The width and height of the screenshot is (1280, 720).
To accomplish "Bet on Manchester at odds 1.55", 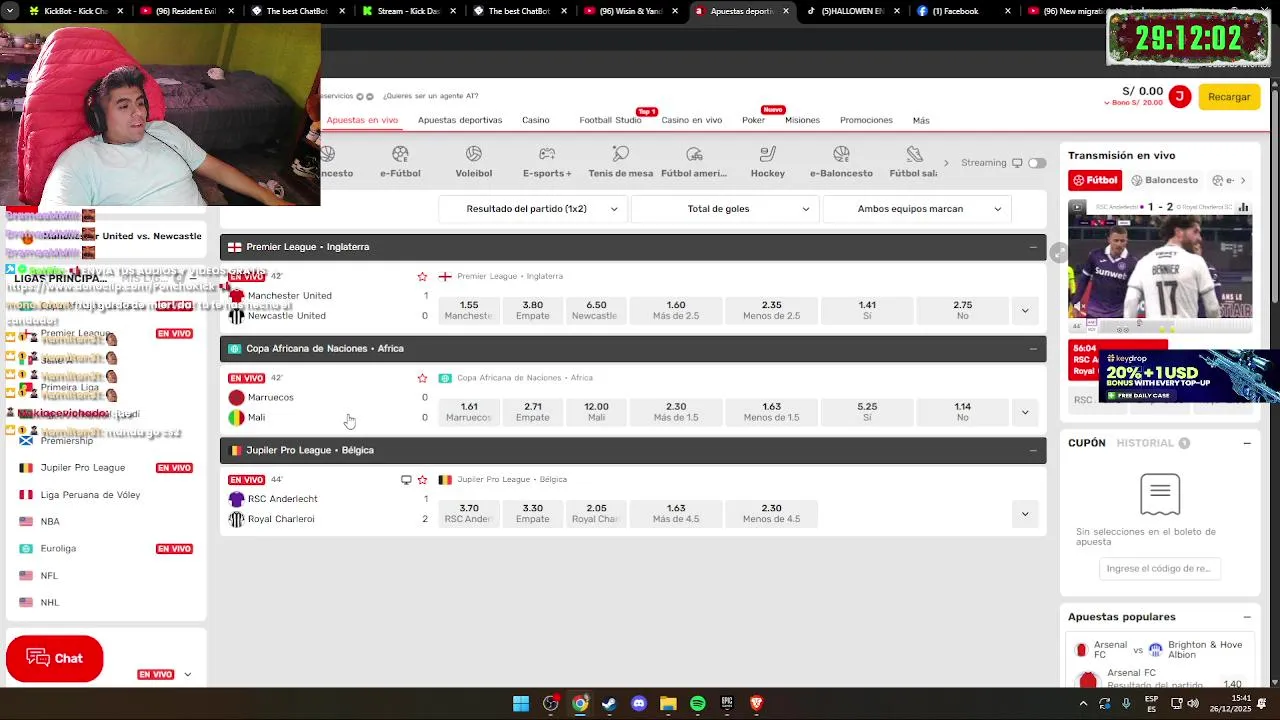I will coord(469,310).
